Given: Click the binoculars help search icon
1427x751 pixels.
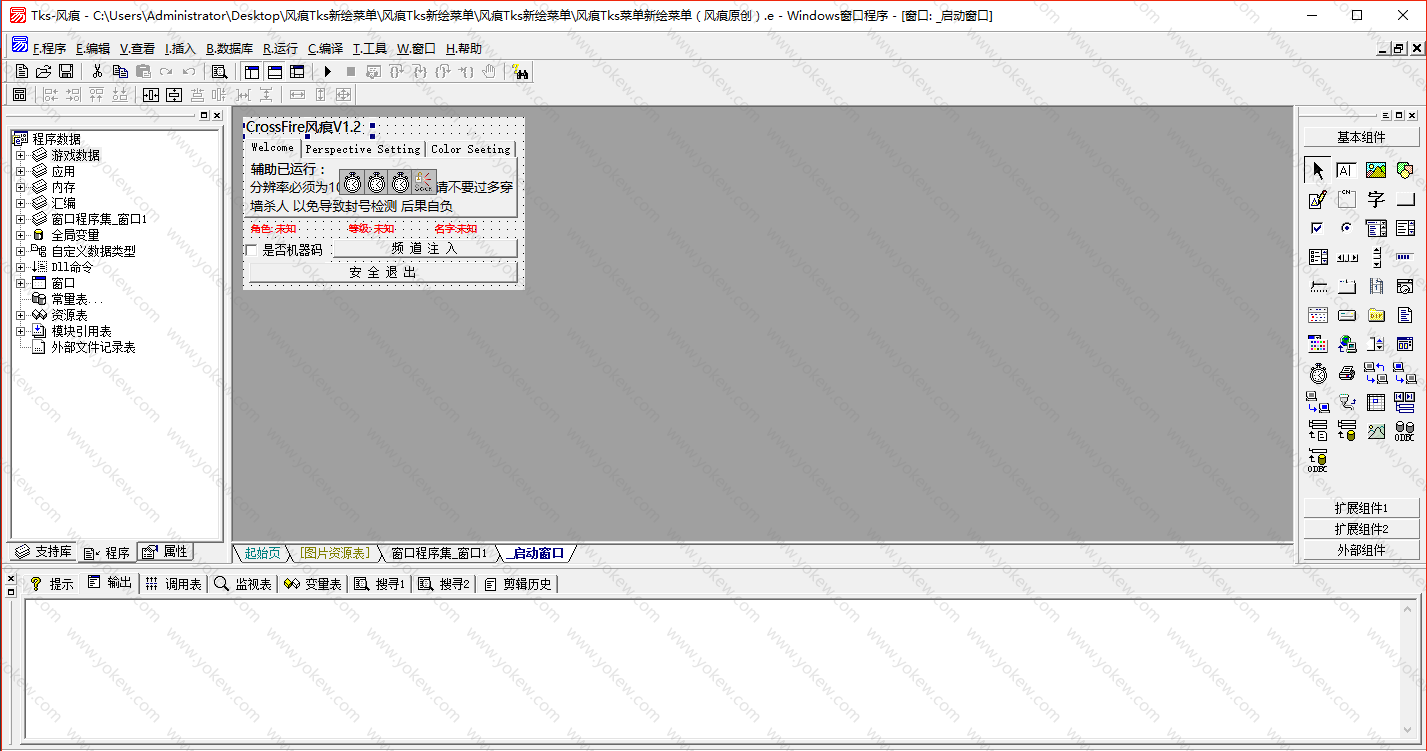Looking at the screenshot, I should point(519,71).
